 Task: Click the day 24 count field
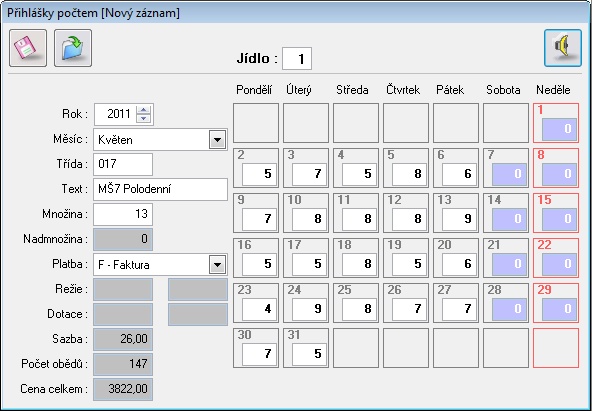[x=310, y=309]
